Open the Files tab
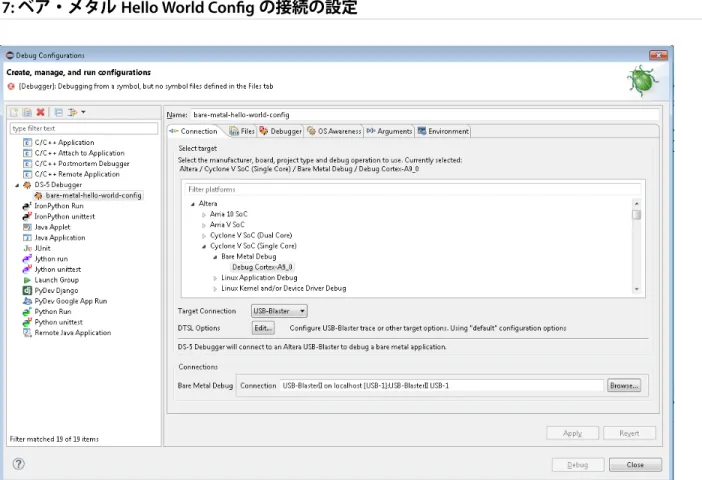The width and height of the screenshot is (702, 480). click(242, 131)
